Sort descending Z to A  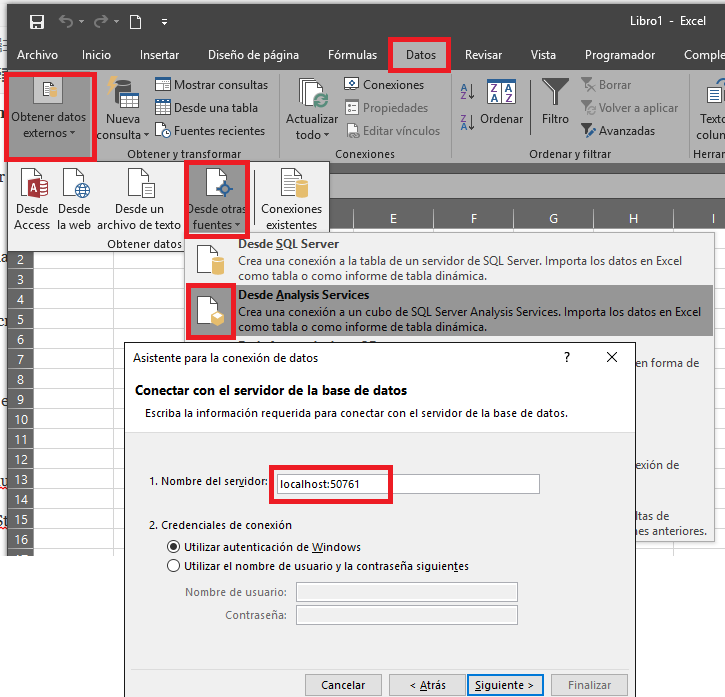point(467,123)
